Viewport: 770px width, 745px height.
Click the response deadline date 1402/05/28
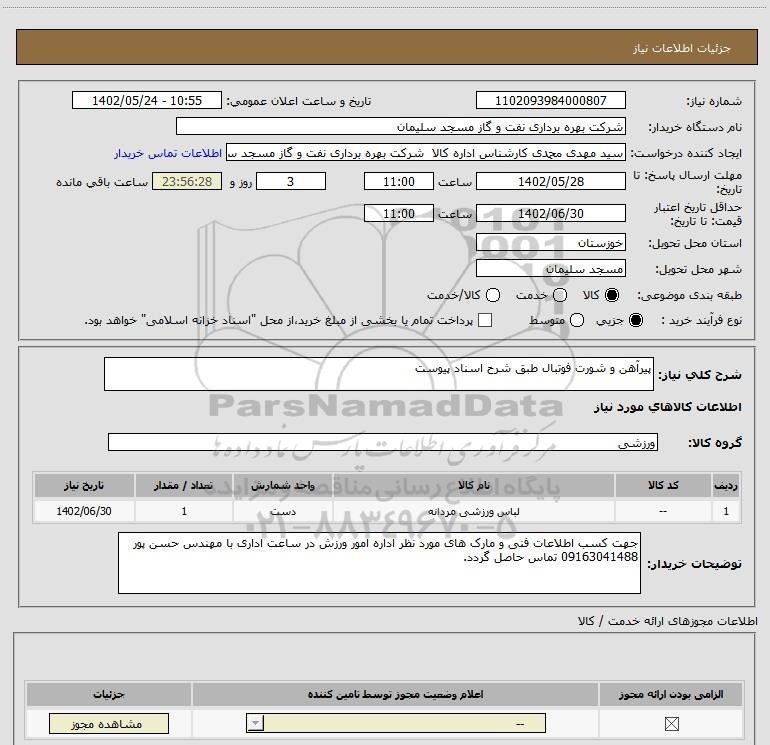tap(550, 181)
